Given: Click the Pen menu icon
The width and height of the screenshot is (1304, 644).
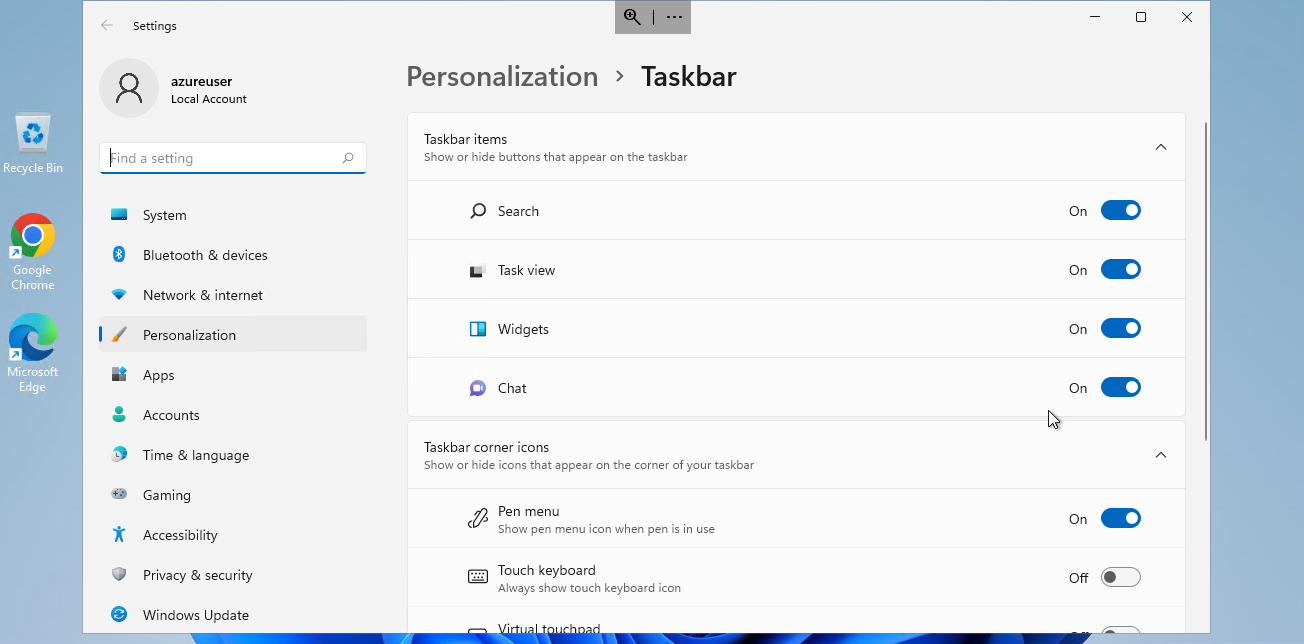Looking at the screenshot, I should (x=478, y=518).
